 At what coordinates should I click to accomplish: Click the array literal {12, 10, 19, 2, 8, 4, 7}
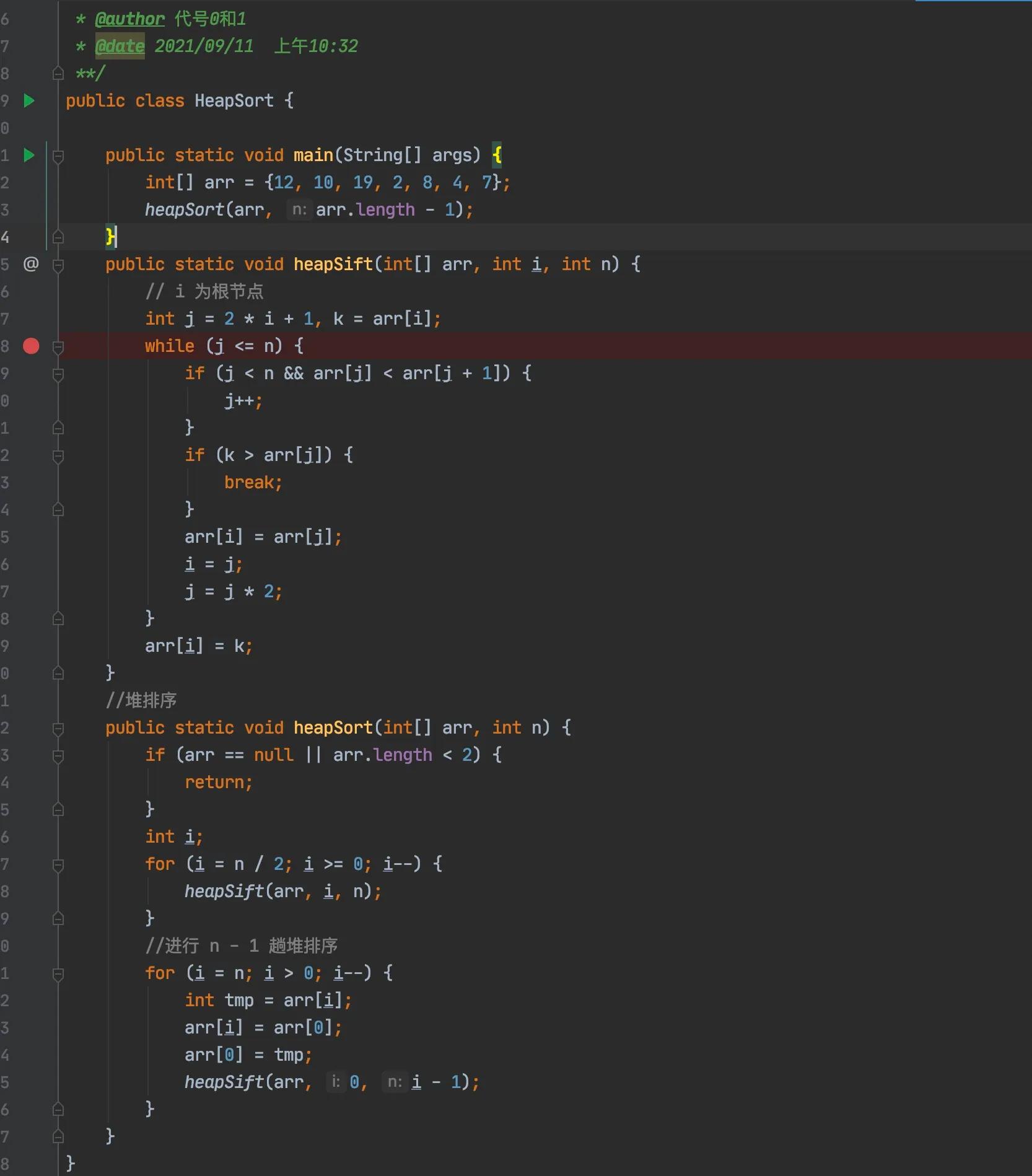tap(382, 182)
